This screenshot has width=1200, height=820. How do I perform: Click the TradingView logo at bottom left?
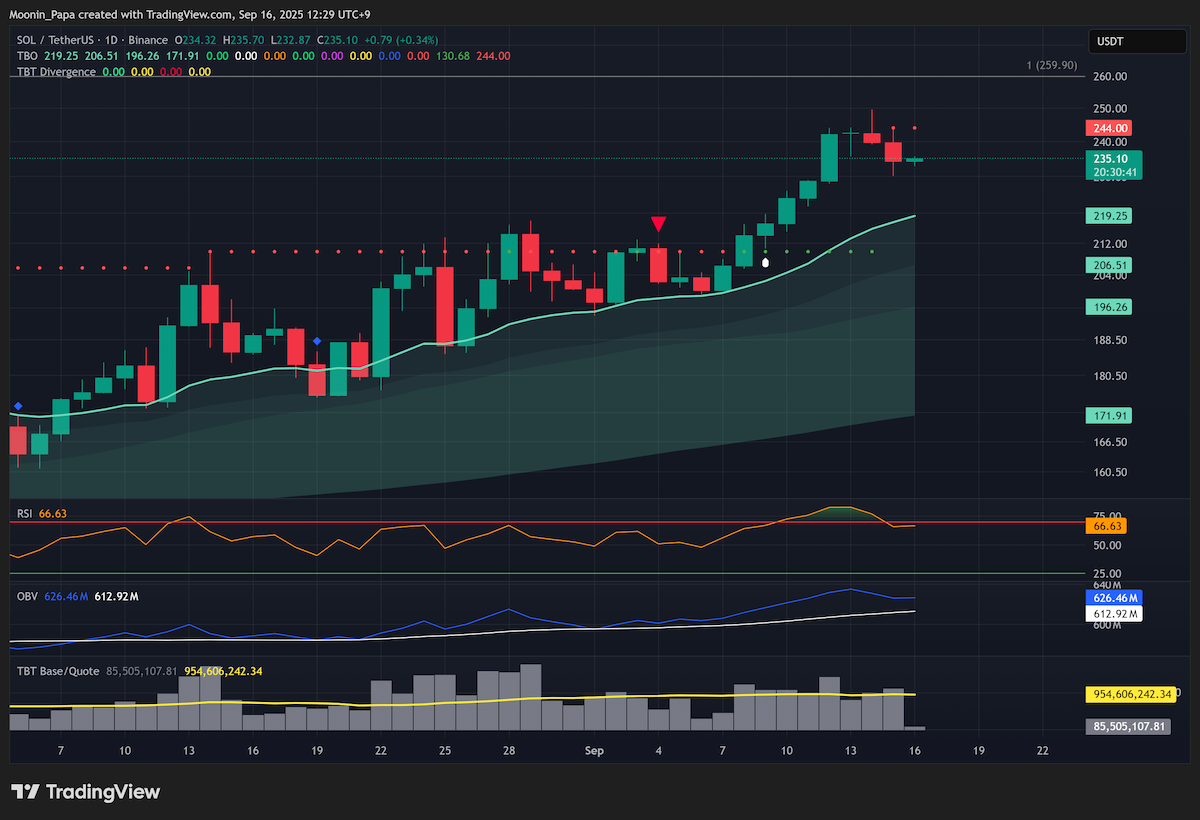(85, 792)
